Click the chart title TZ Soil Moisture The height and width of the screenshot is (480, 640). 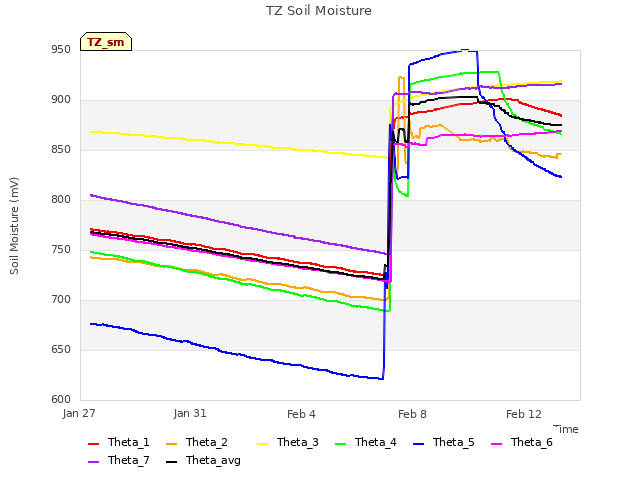(x=319, y=11)
